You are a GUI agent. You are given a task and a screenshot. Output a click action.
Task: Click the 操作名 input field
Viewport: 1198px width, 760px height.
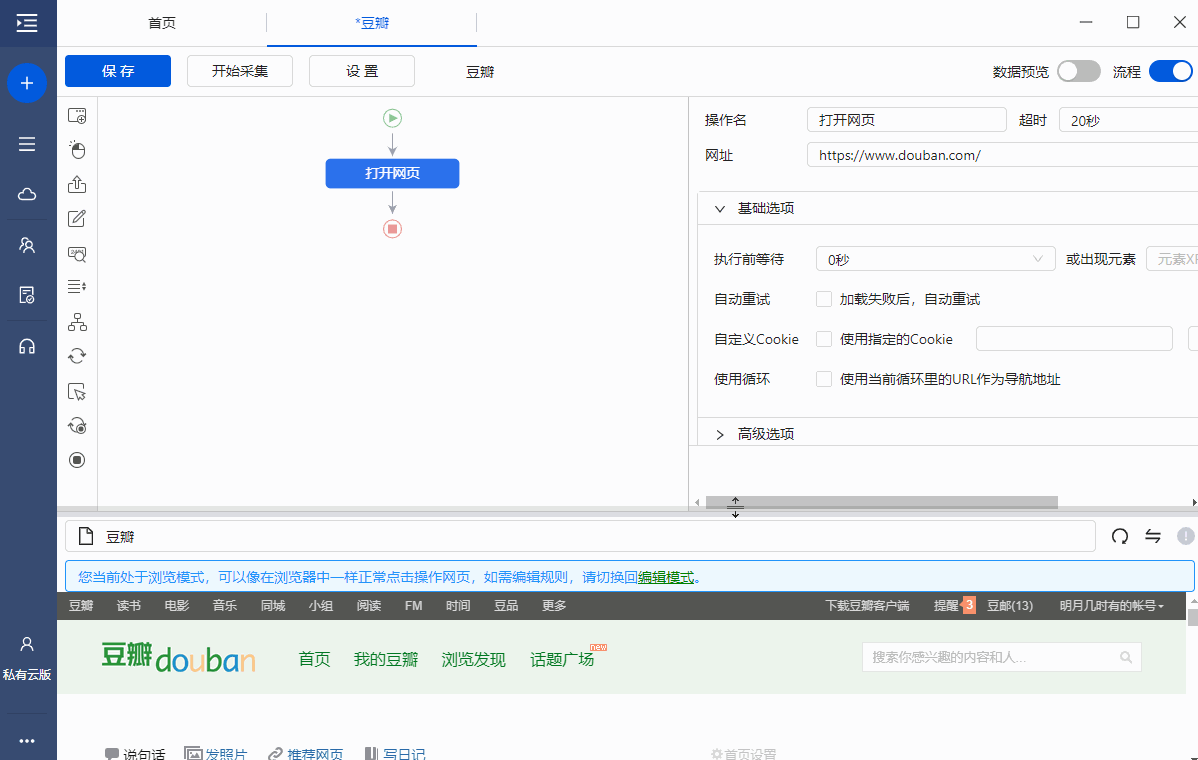click(x=907, y=120)
